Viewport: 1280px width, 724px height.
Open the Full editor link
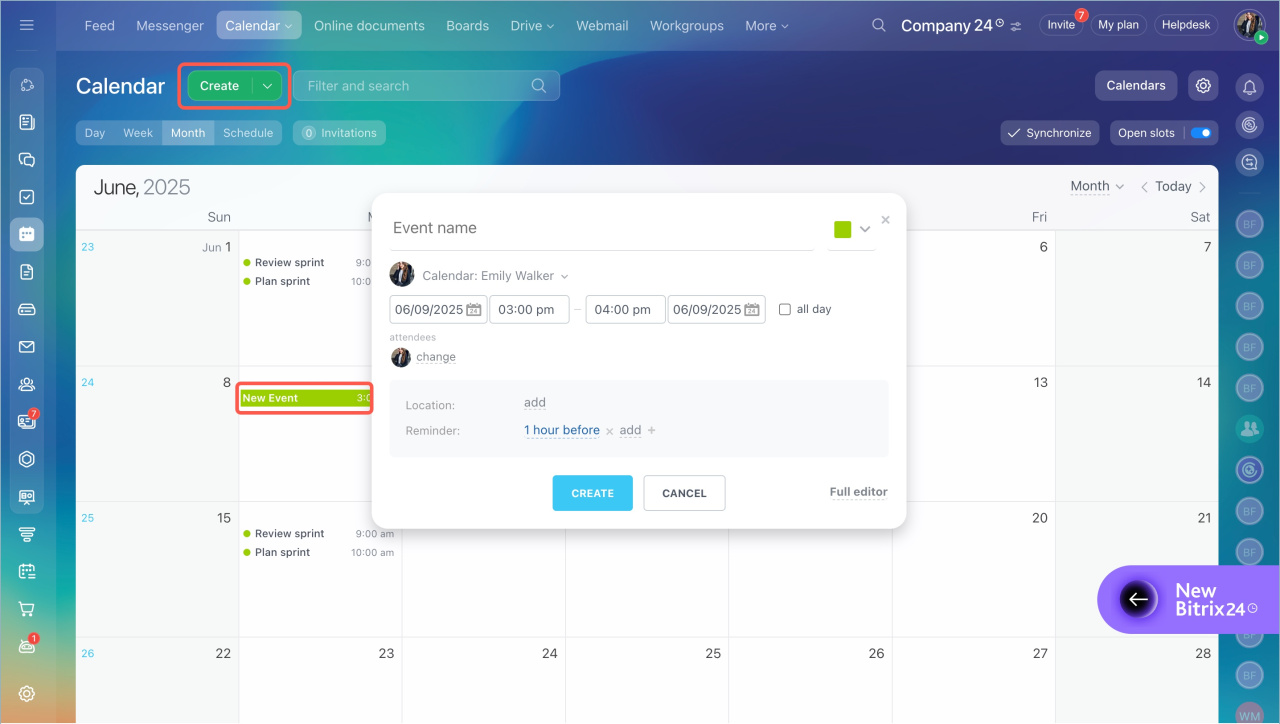click(858, 492)
